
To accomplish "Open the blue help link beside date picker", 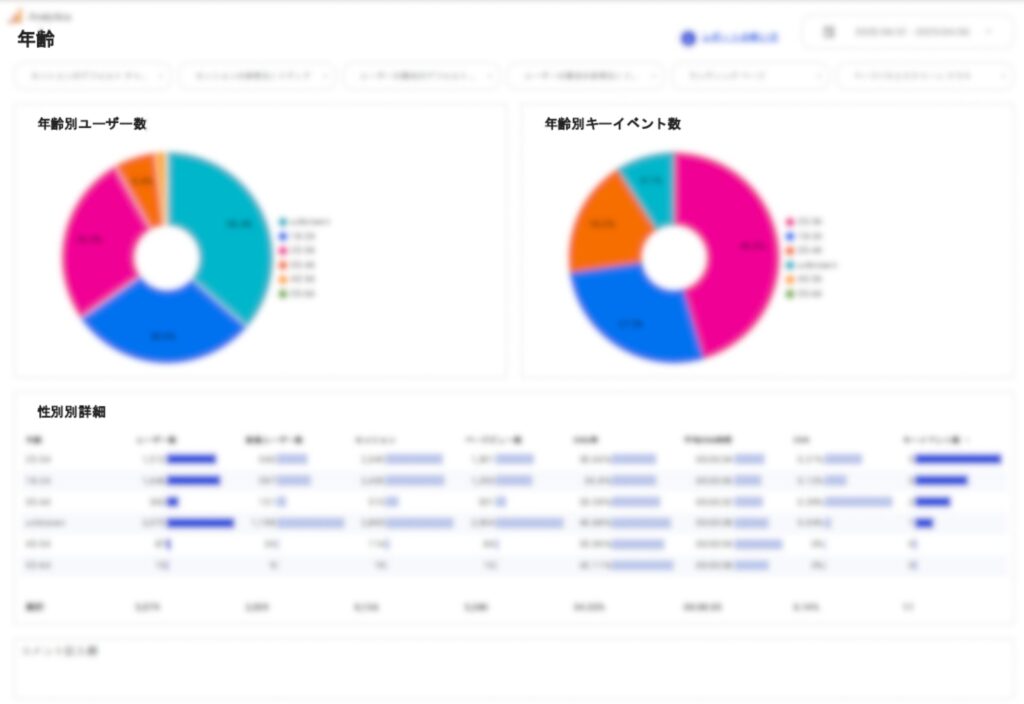I will (x=739, y=38).
